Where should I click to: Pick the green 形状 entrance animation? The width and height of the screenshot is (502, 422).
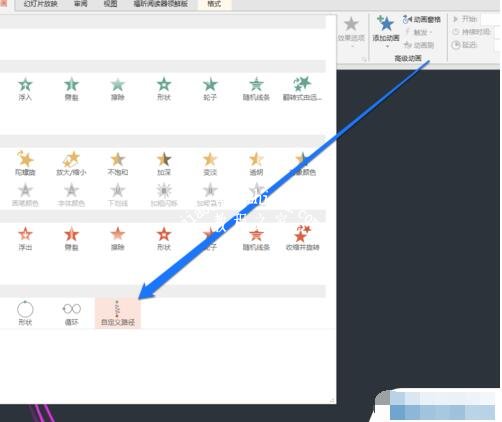(164, 89)
